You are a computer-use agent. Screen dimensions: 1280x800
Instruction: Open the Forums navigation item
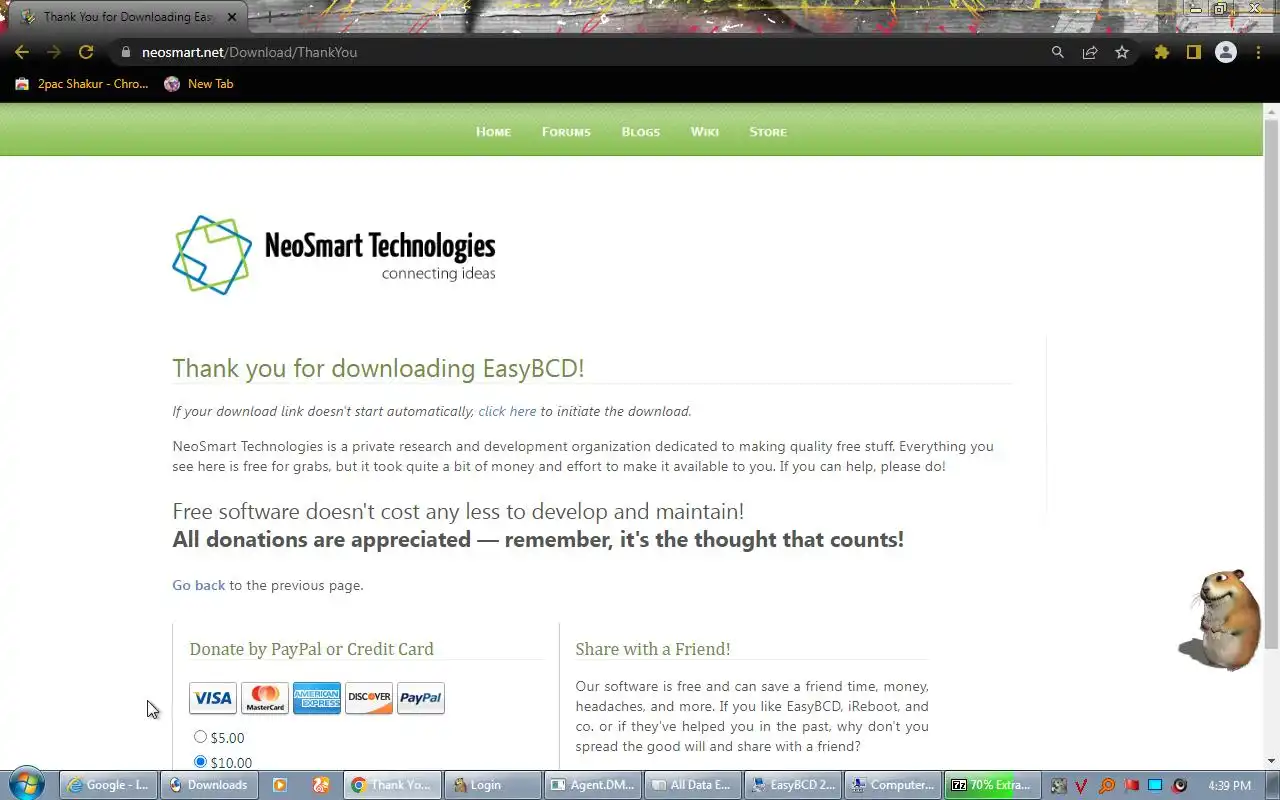pyautogui.click(x=566, y=131)
